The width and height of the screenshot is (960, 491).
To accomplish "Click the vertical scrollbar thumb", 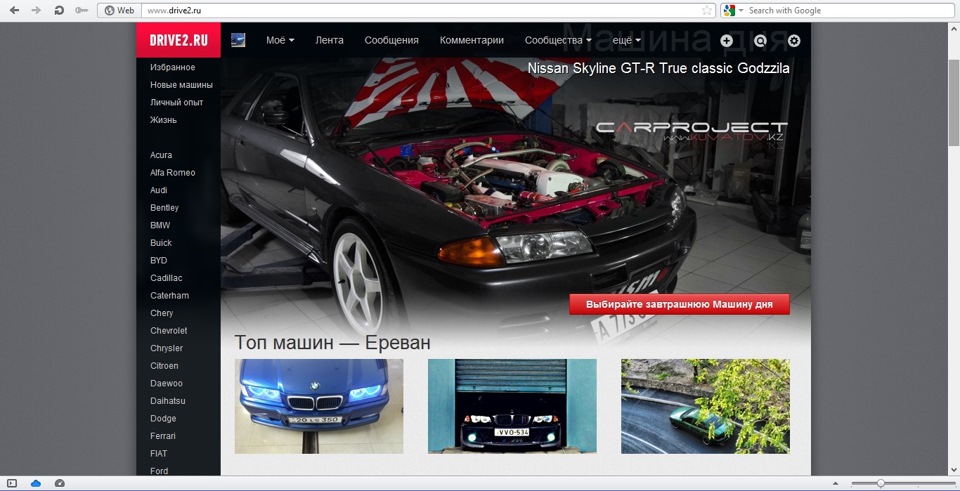I will (x=954, y=102).
